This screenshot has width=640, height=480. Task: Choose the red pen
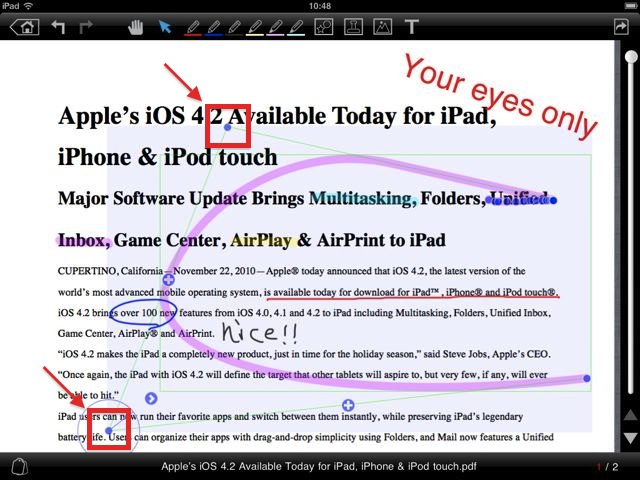point(193,28)
